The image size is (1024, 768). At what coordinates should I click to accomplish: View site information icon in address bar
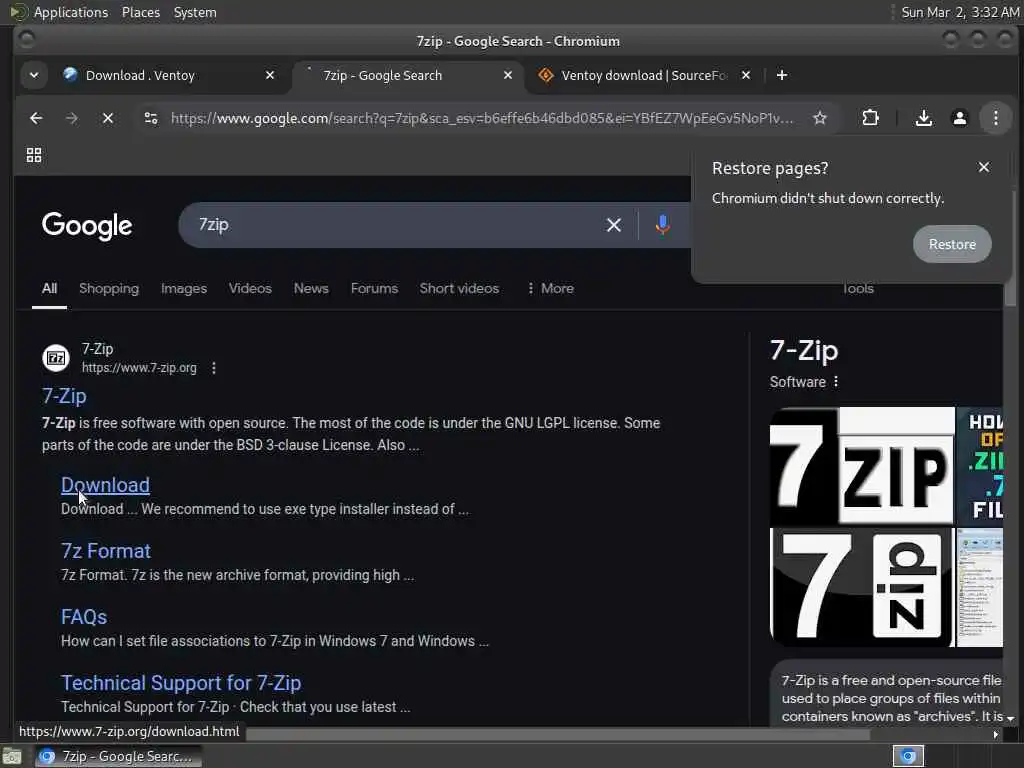(151, 118)
